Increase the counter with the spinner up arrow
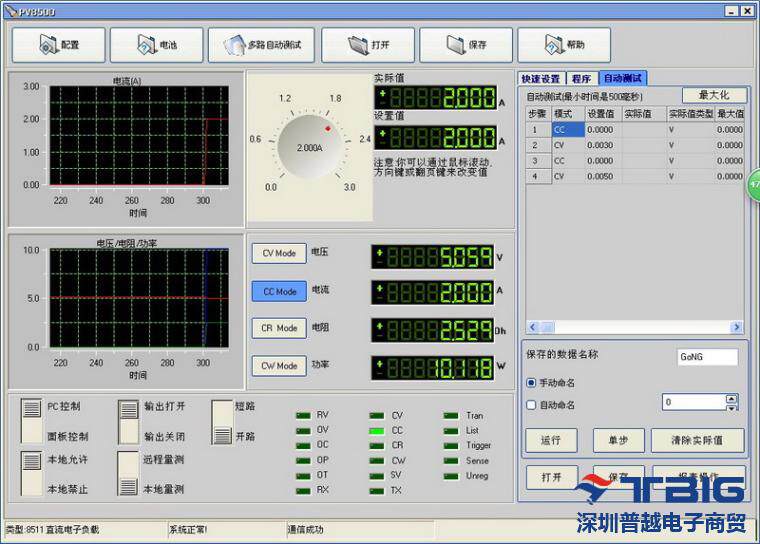The image size is (760, 544). (731, 397)
